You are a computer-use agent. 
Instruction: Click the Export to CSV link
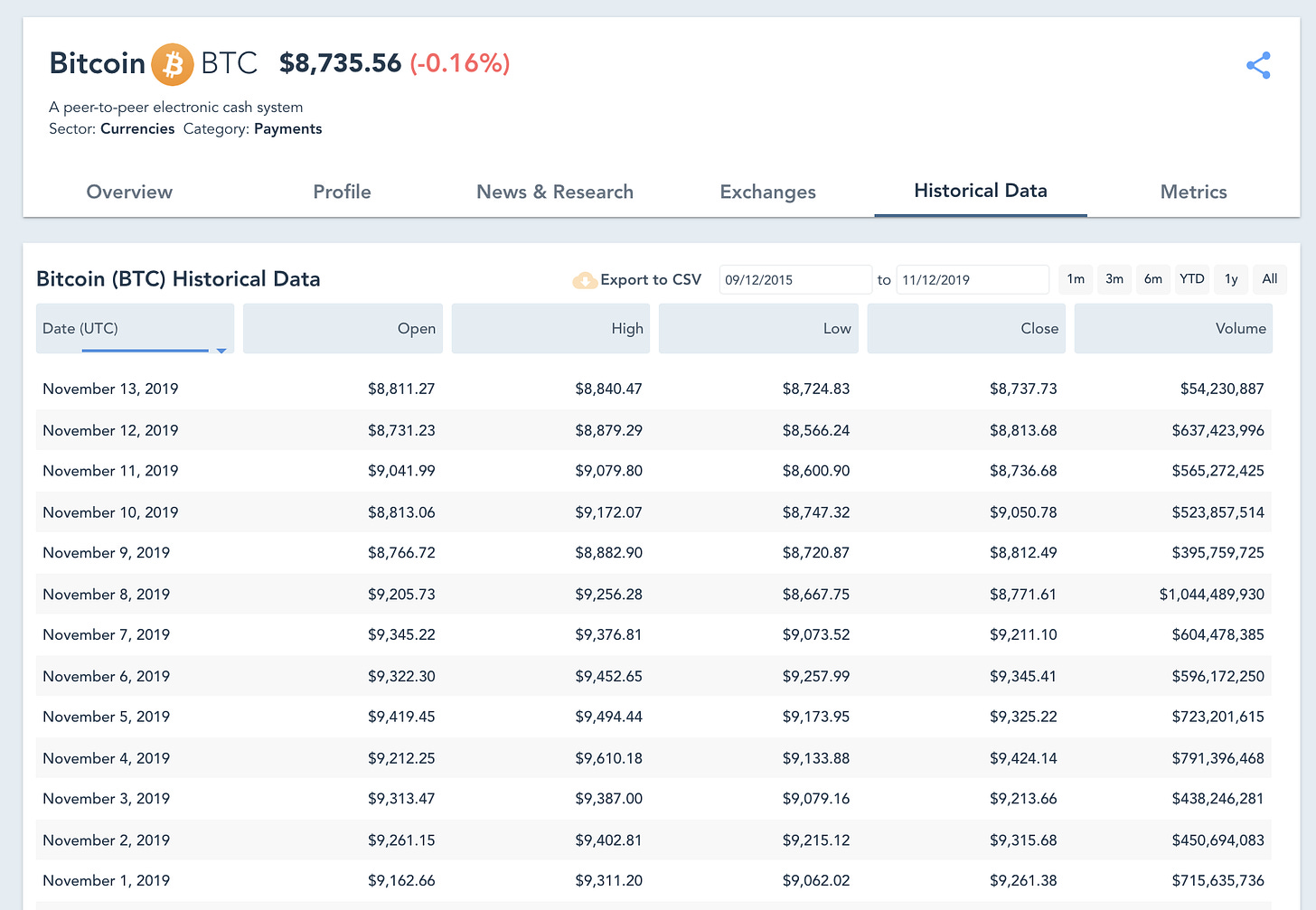click(651, 280)
